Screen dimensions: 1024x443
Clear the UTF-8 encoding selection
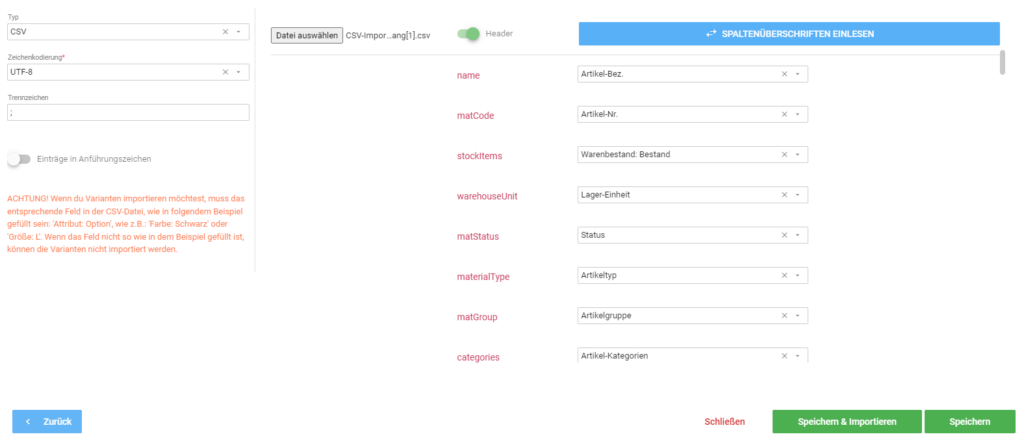225,72
